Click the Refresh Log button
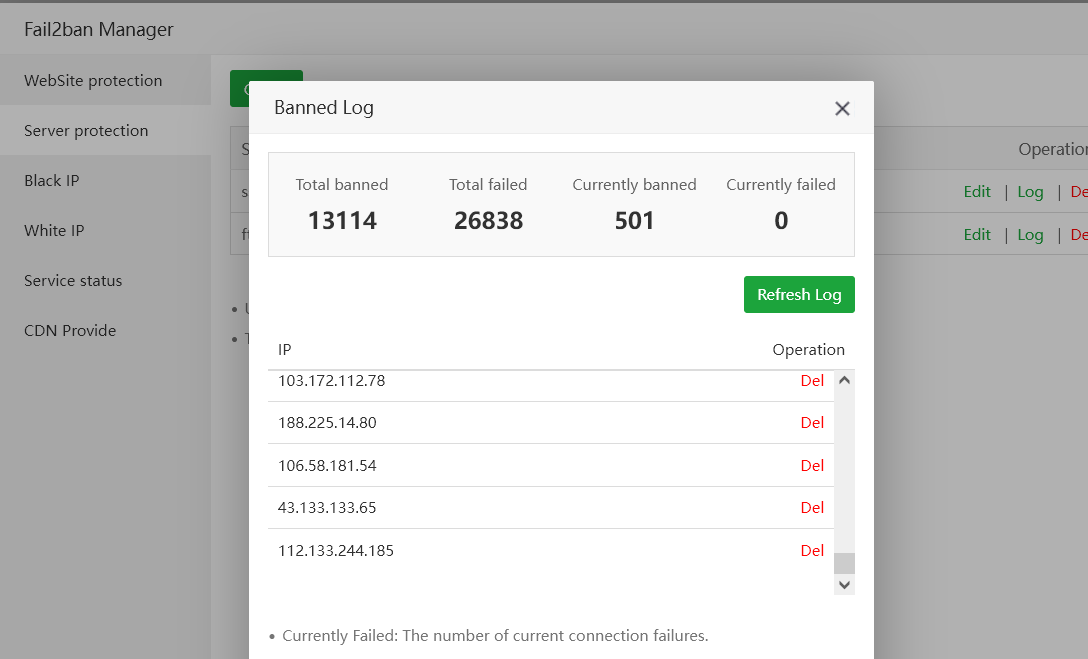Viewport: 1088px width, 659px height. 799,295
